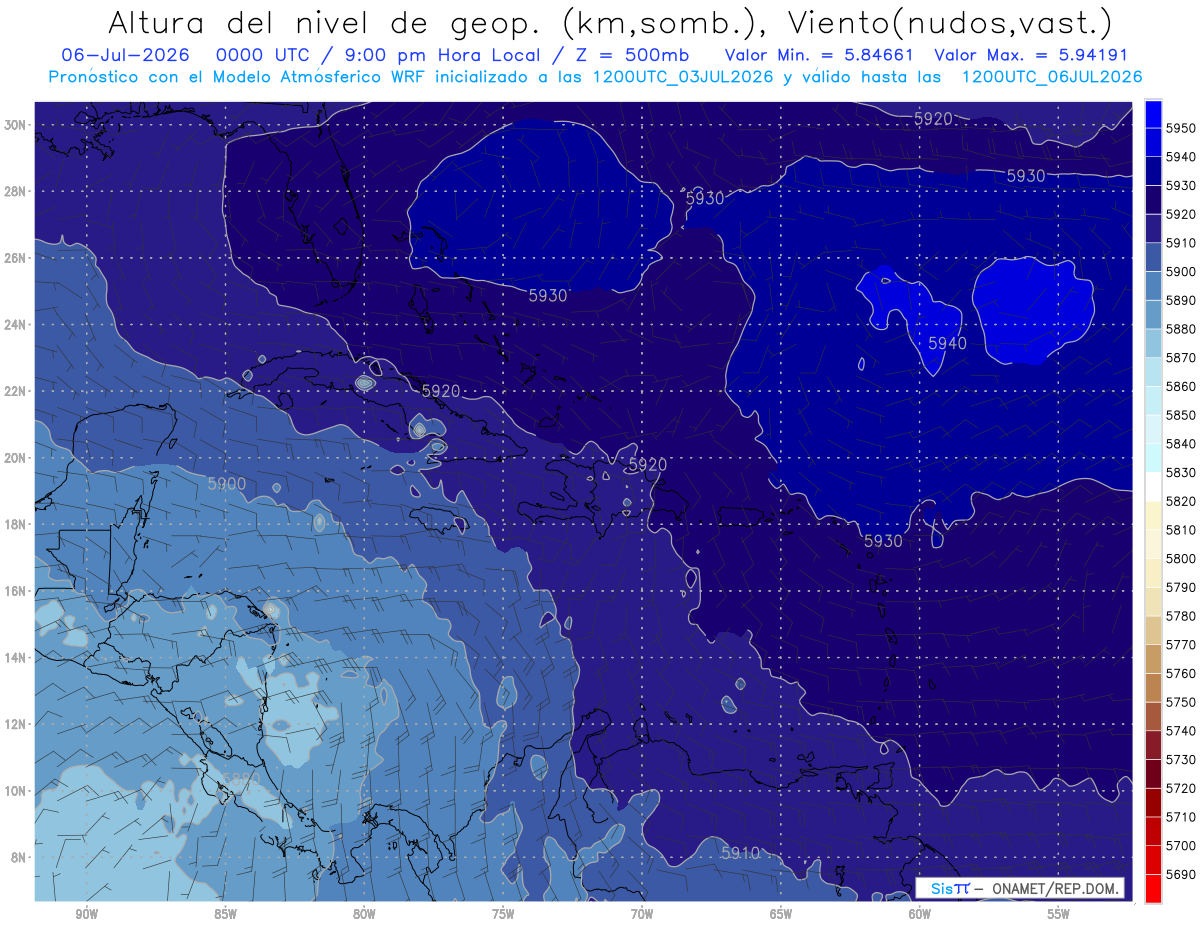
Task: Click the 5910 colorbar scale label
Action: [1180, 243]
